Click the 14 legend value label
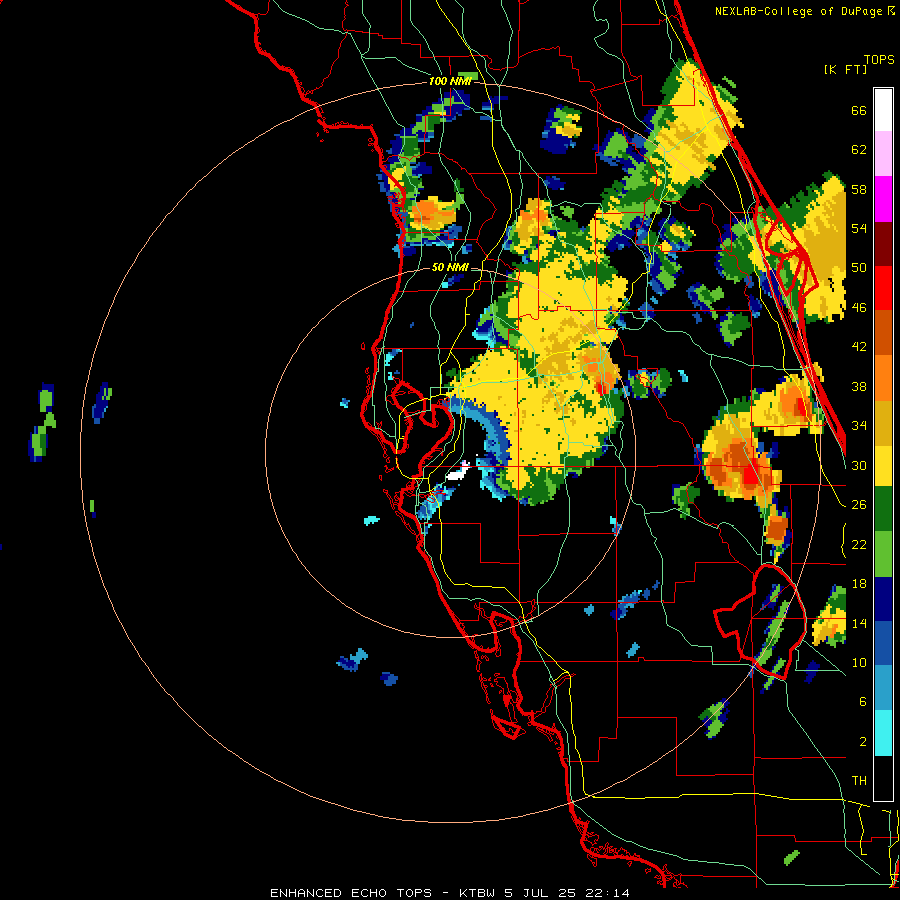This screenshot has height=900, width=900. coord(858,623)
